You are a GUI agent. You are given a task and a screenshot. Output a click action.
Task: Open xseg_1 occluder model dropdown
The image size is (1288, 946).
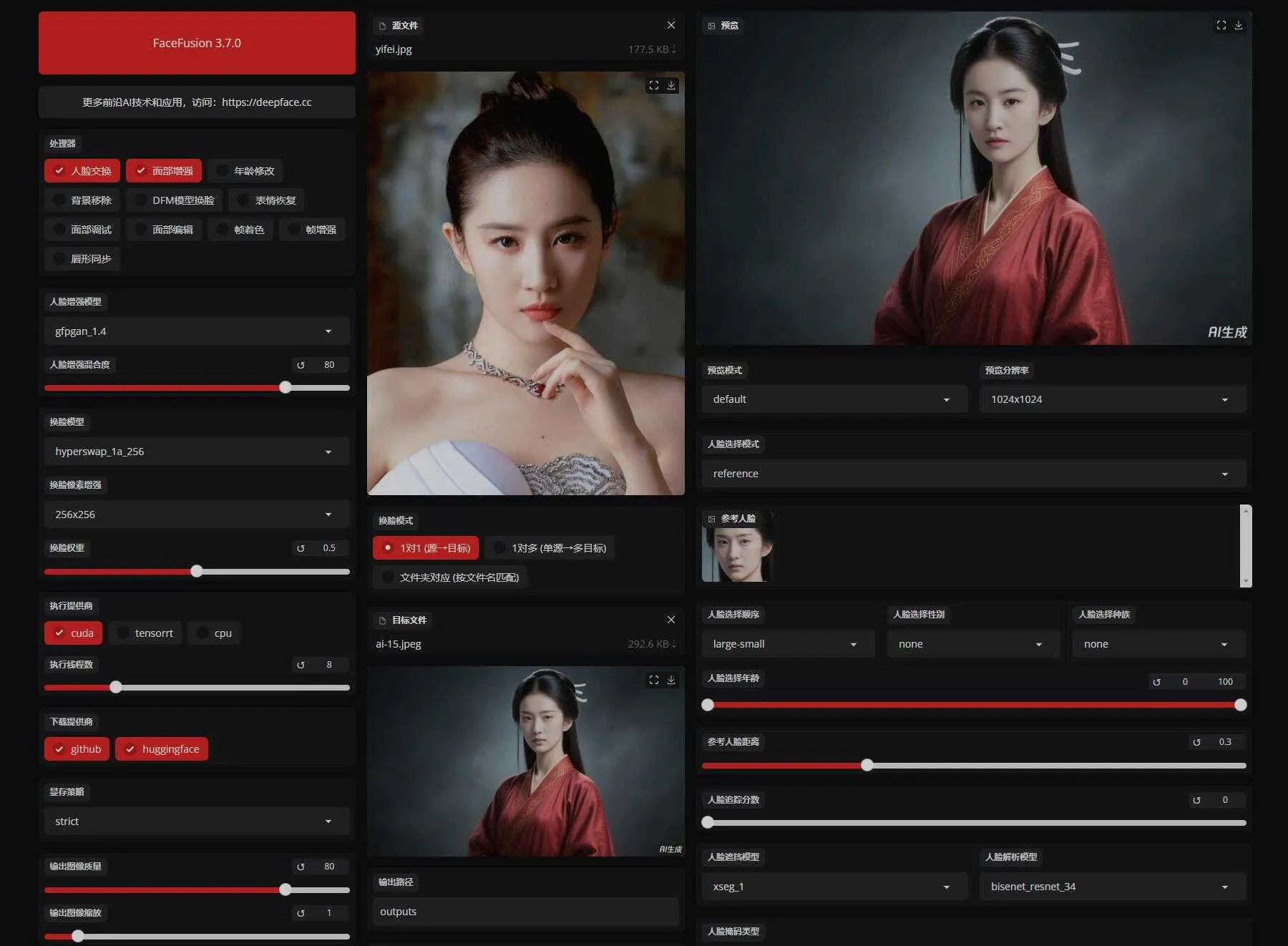834,887
